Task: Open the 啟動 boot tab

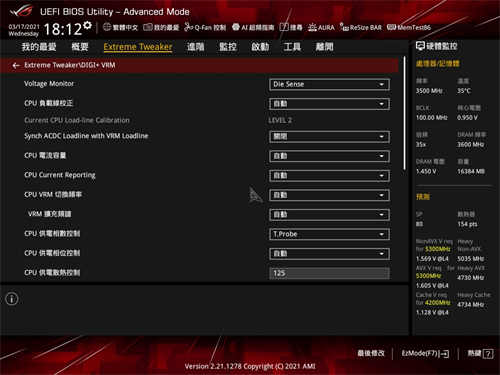Action: pos(260,47)
